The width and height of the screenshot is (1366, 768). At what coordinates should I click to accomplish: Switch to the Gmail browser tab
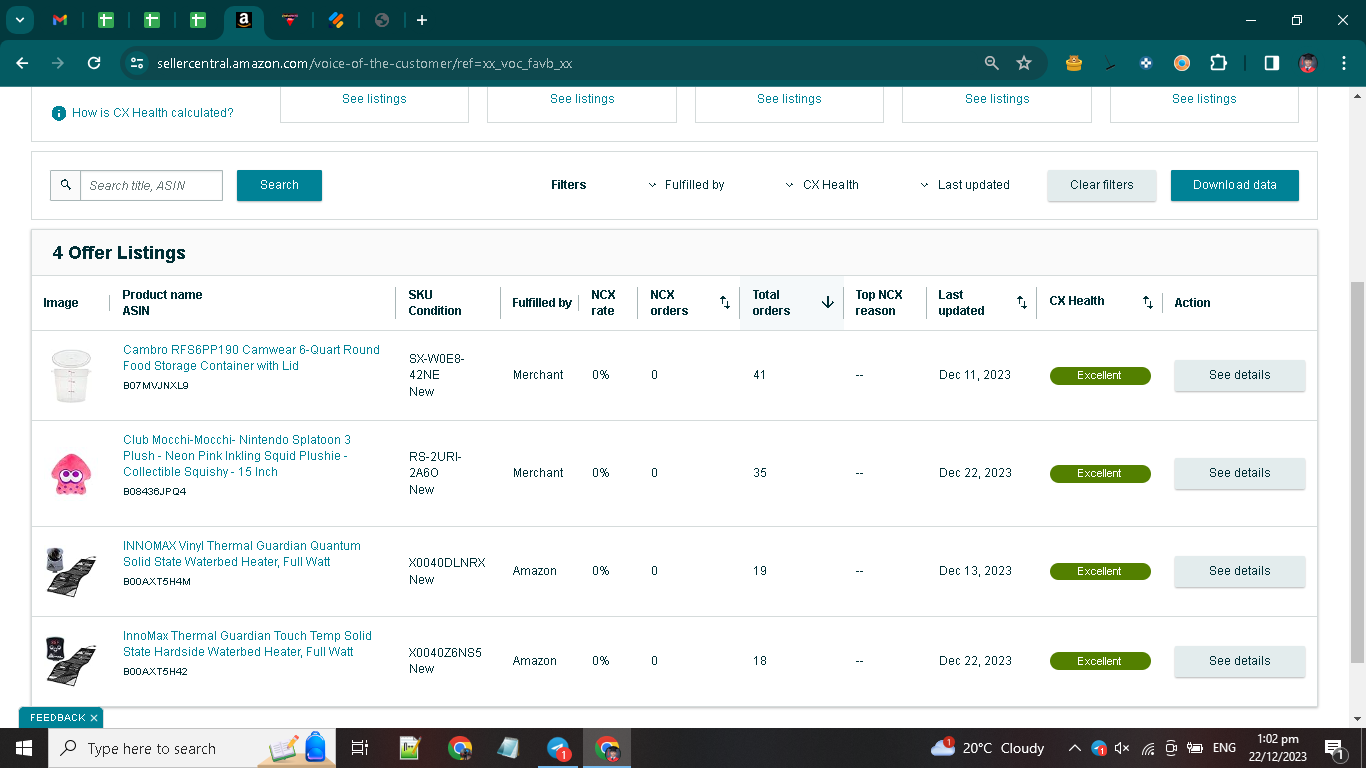(60, 20)
